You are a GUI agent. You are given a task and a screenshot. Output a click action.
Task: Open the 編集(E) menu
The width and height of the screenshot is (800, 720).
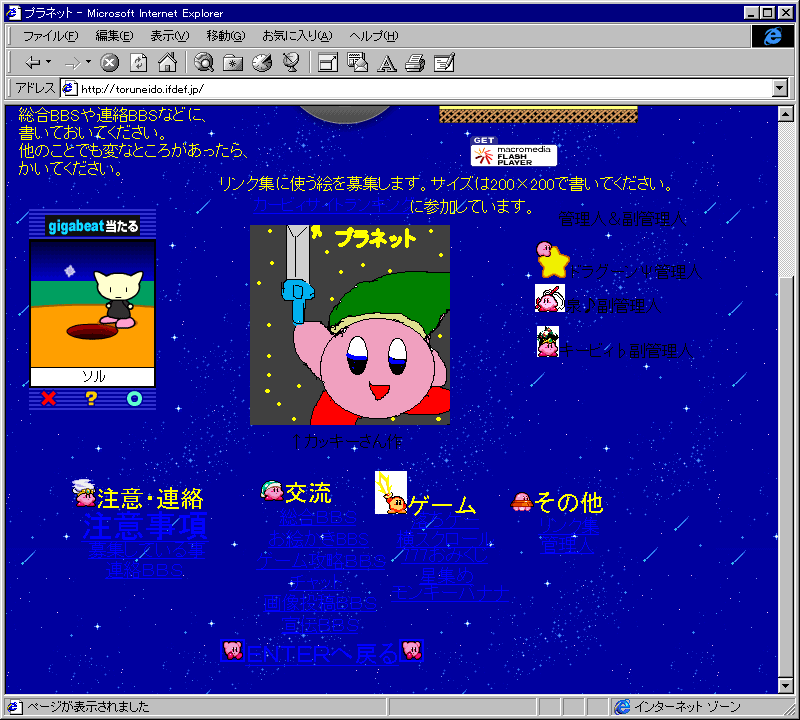(114, 36)
